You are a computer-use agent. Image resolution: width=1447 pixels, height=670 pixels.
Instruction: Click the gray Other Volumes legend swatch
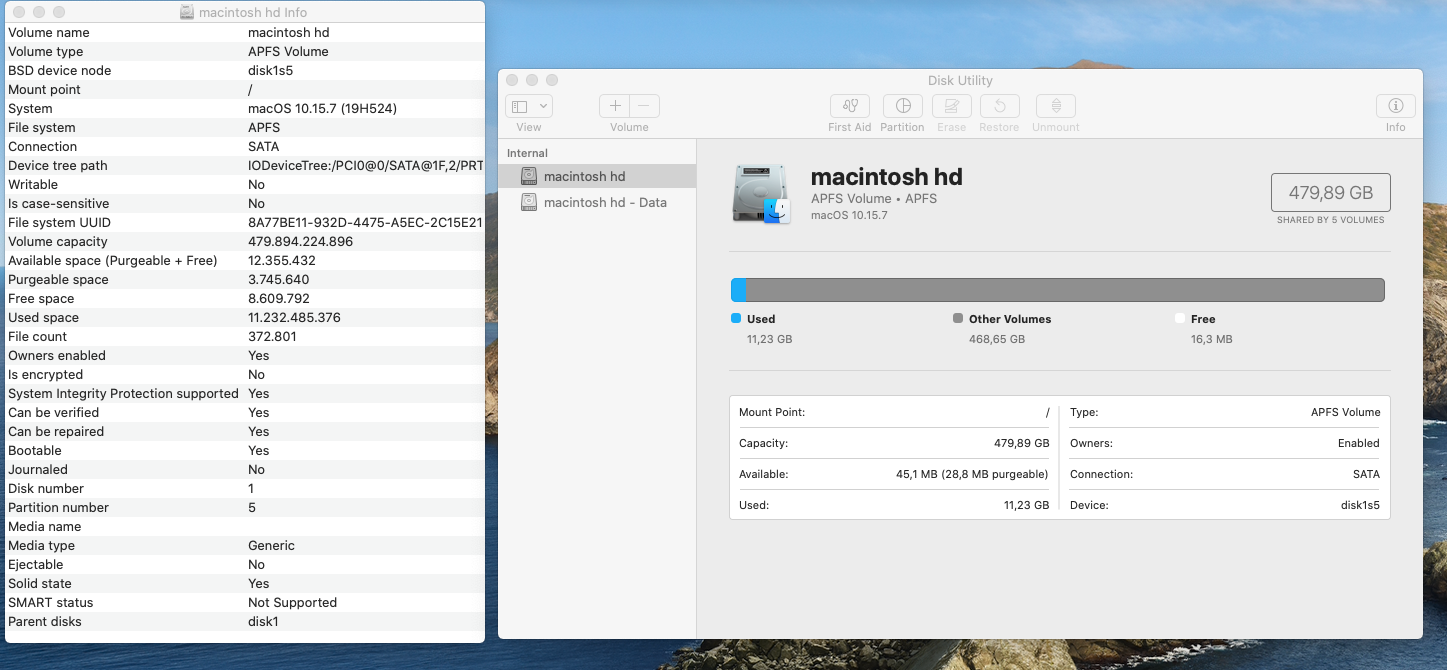point(958,318)
